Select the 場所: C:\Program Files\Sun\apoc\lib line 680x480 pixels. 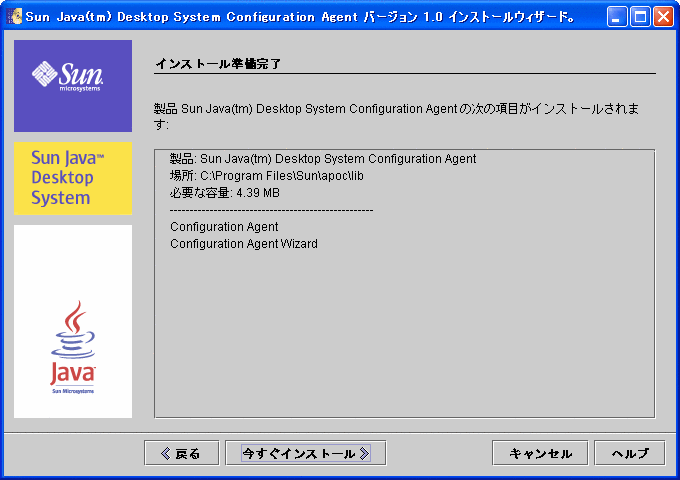[x=267, y=176]
